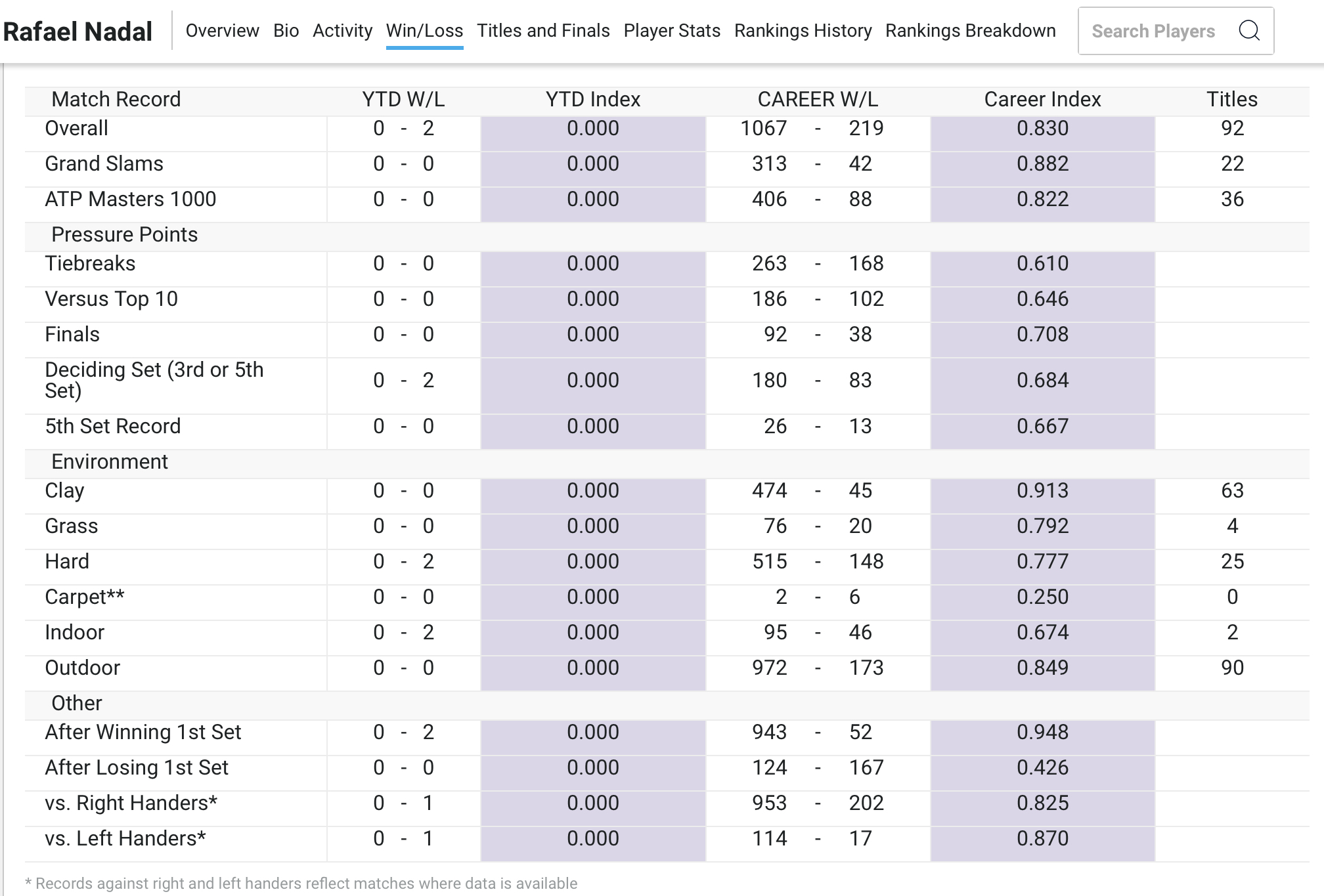Select the ATP Masters 1000 row label
This screenshot has width=1324, height=896.
tap(130, 199)
